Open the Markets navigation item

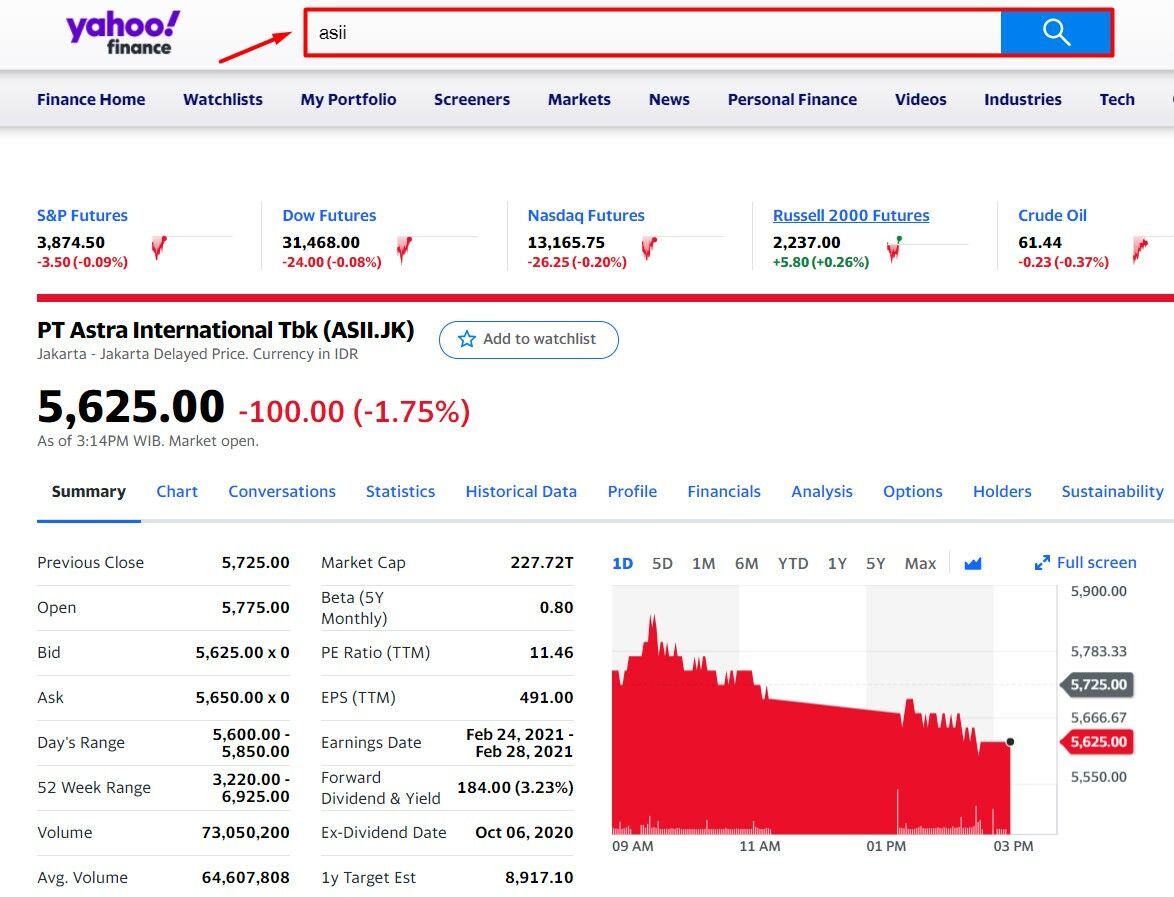(x=580, y=100)
